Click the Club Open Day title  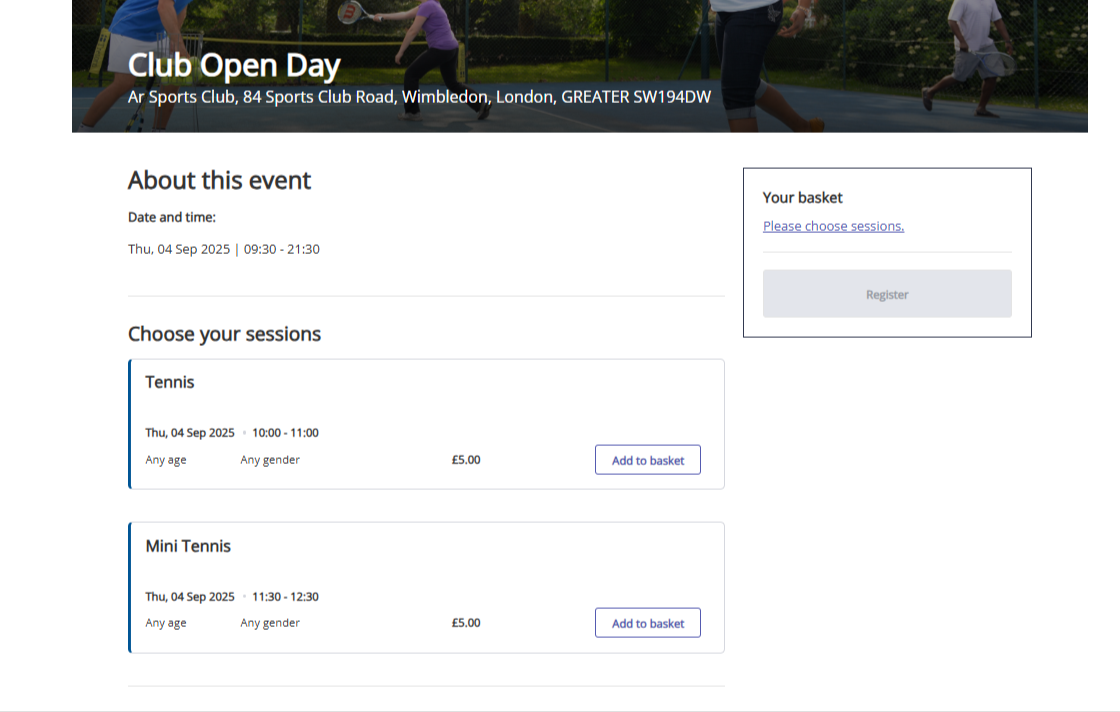(x=234, y=66)
